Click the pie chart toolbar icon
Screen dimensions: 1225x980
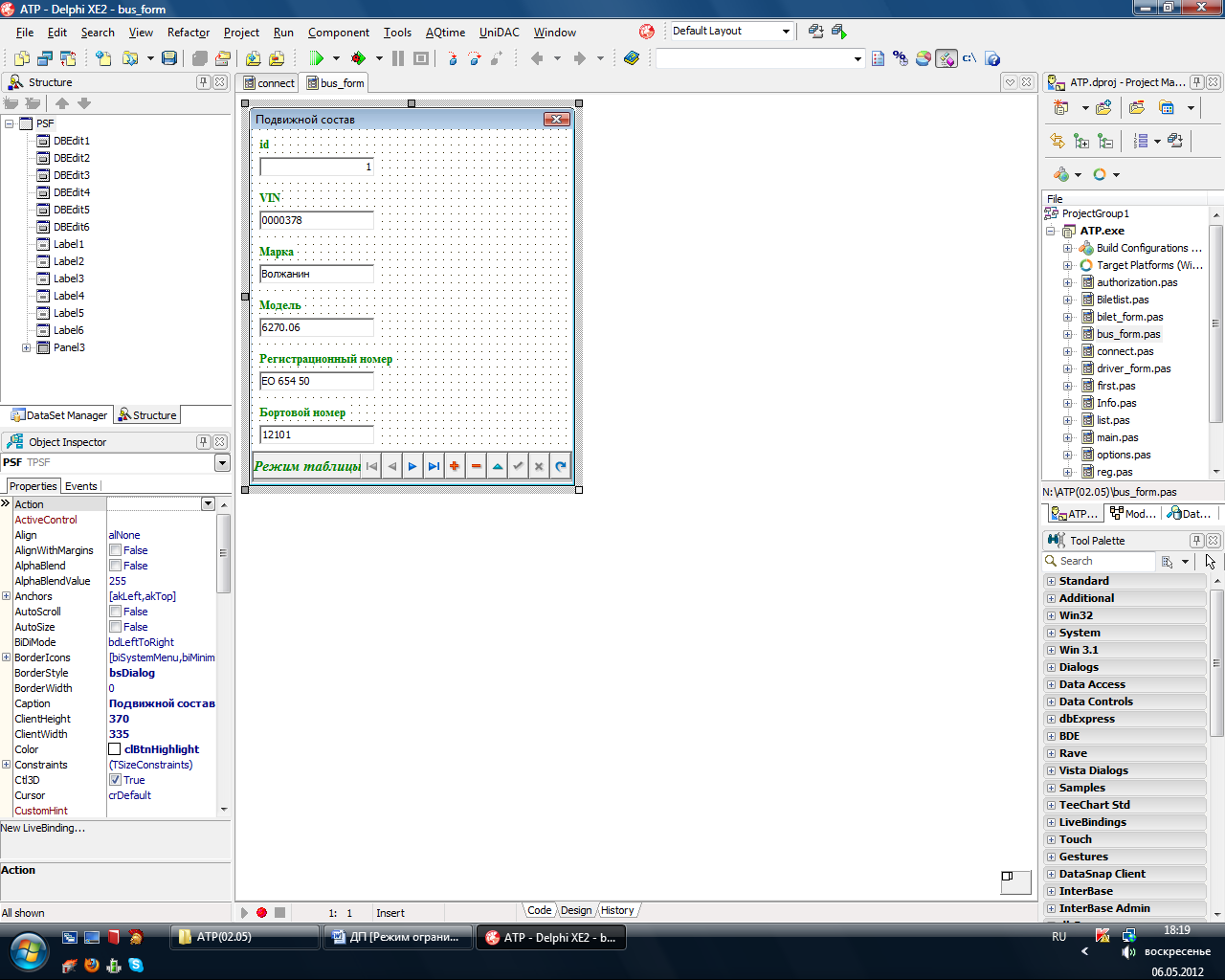pos(924,58)
